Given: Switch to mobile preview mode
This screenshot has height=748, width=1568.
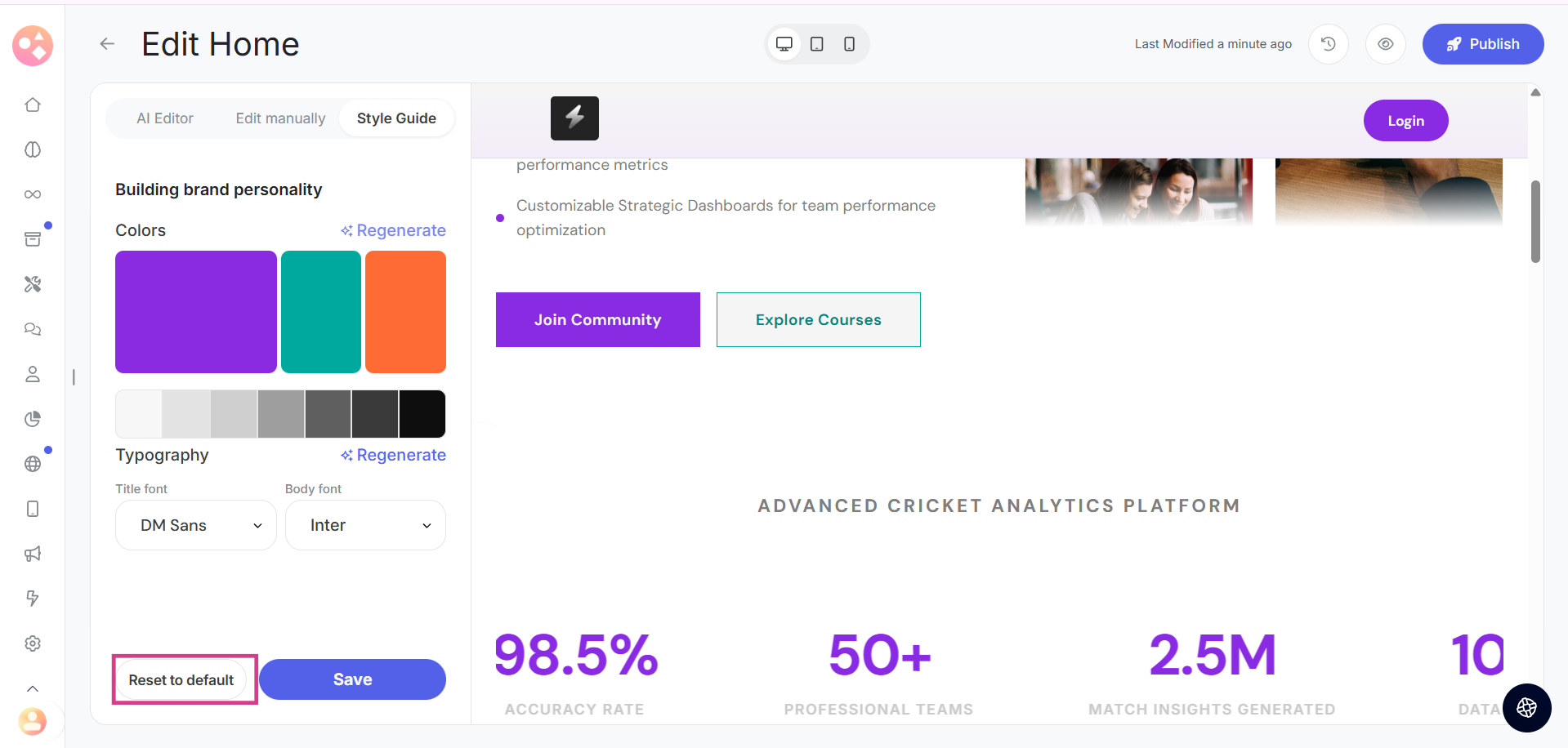Looking at the screenshot, I should 849,44.
